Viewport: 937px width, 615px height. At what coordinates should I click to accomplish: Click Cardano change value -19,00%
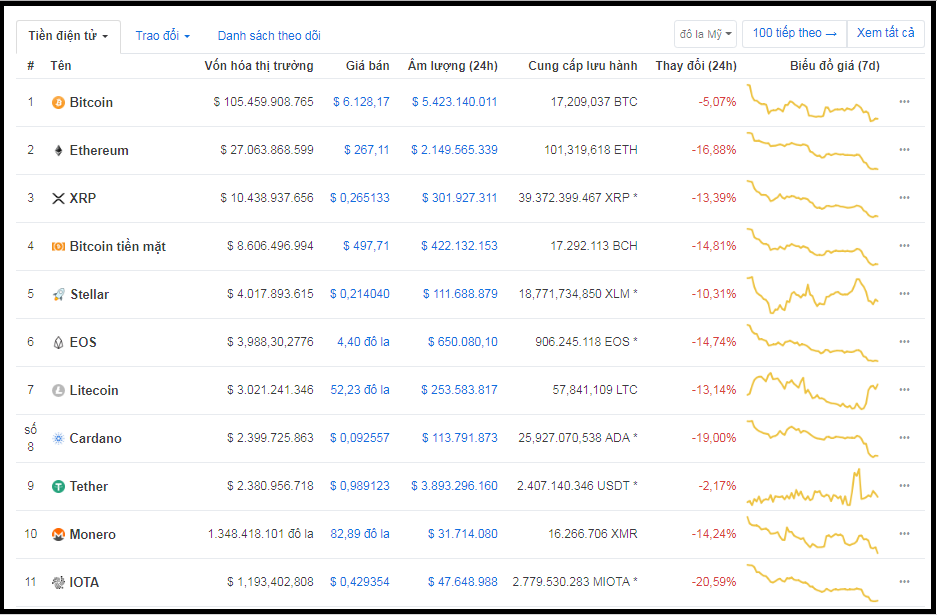[x=714, y=438]
